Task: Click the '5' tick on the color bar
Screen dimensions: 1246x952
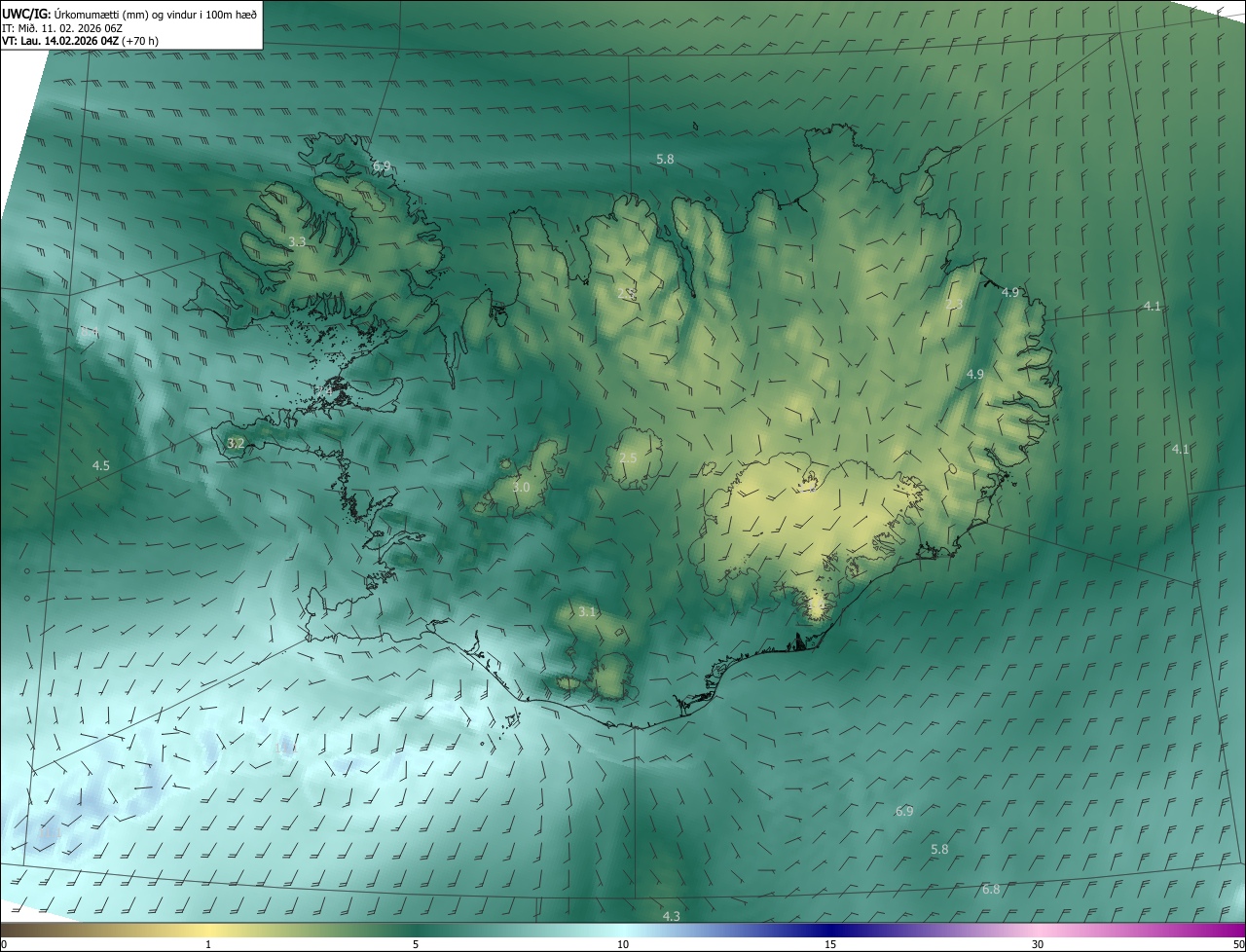Action: click(416, 944)
